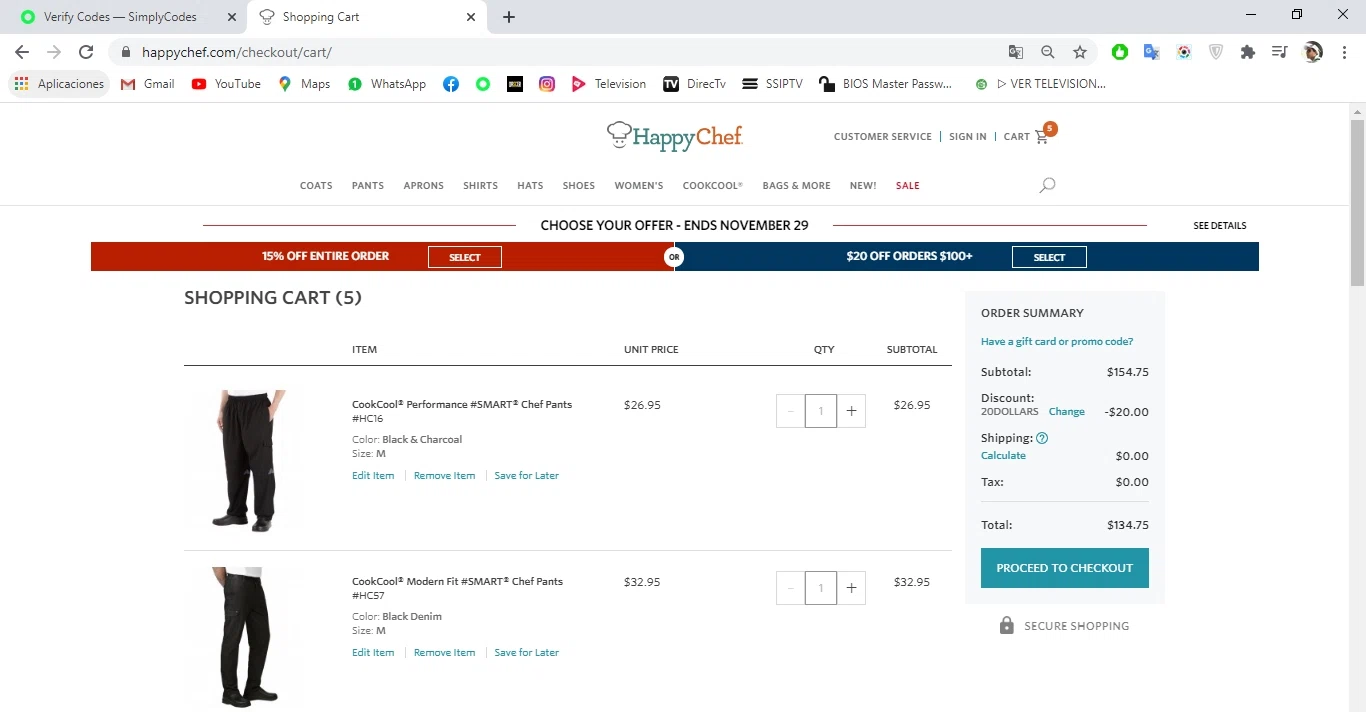Select the 15% off entire order offer

point(465,257)
